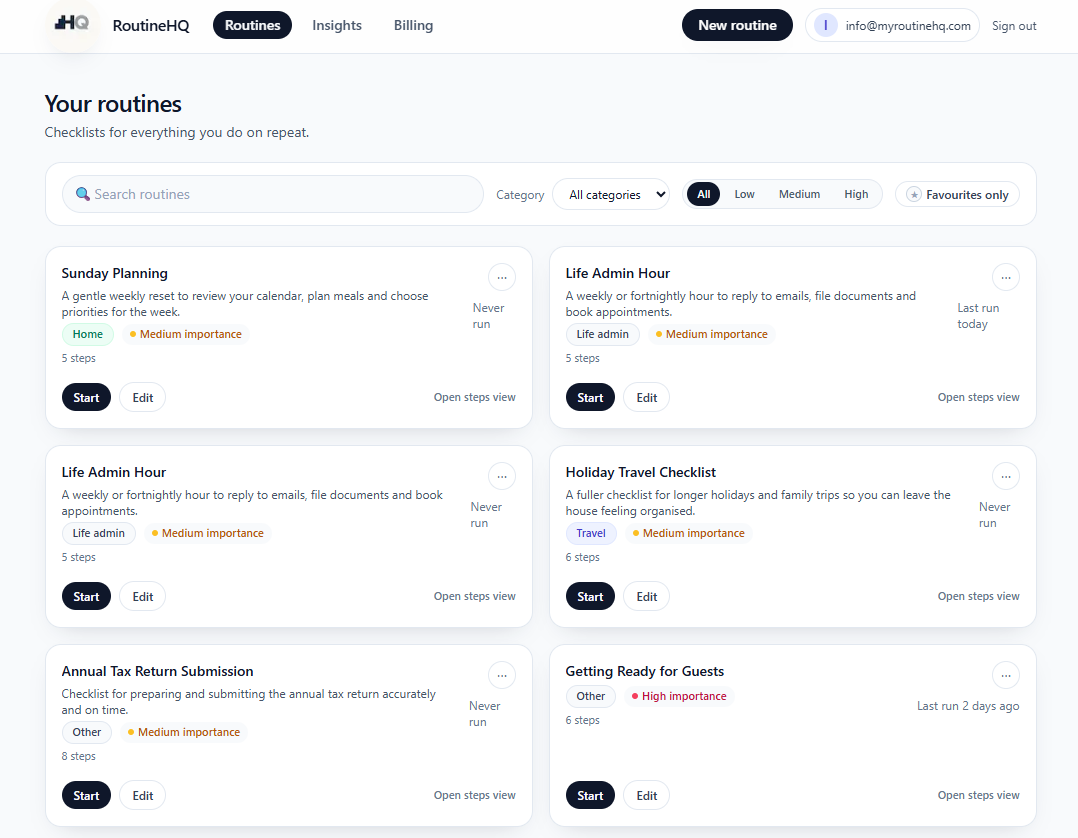Viewport: 1078px width, 838px height.
Task: Click the Sign out link
Action: 1014,26
